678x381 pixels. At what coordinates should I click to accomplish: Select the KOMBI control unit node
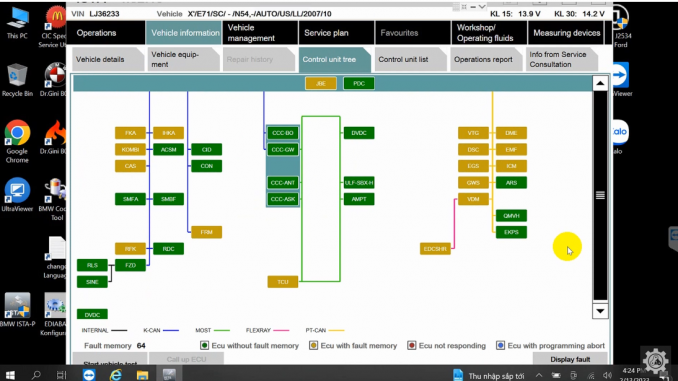pos(130,150)
